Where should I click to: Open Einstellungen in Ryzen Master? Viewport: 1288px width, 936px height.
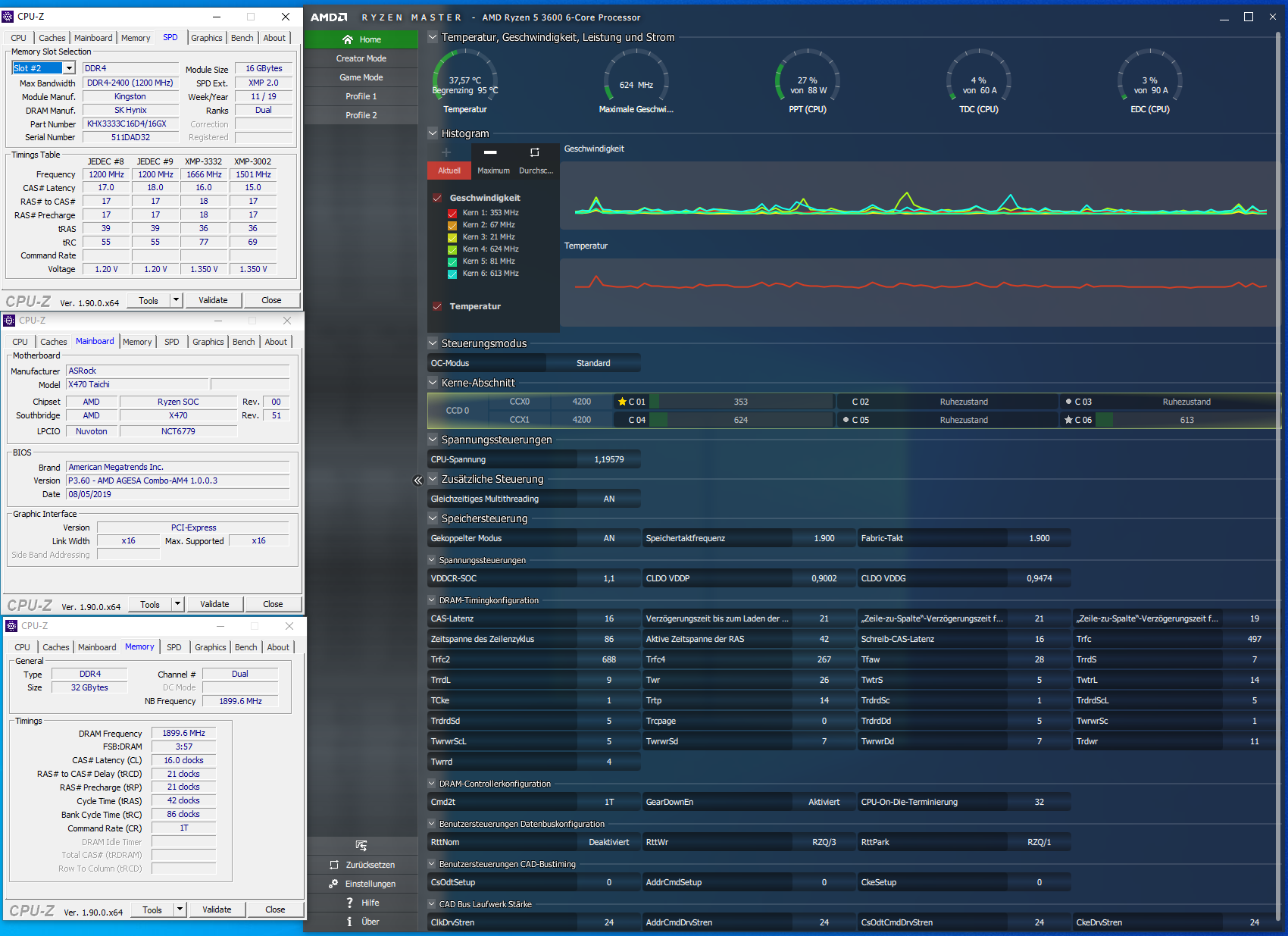(362, 884)
